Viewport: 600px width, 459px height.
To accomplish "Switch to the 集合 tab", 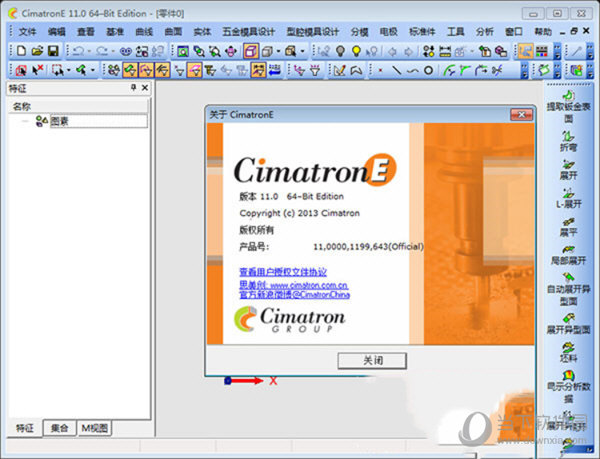I will tap(59, 428).
